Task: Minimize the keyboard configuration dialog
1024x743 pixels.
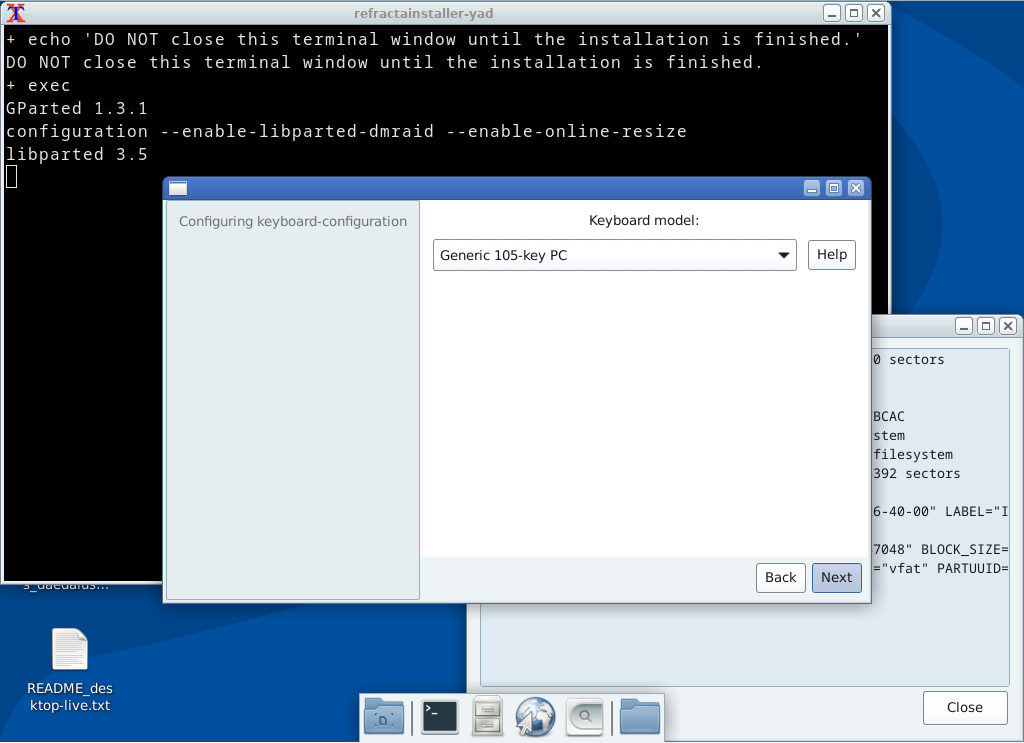Action: point(812,188)
